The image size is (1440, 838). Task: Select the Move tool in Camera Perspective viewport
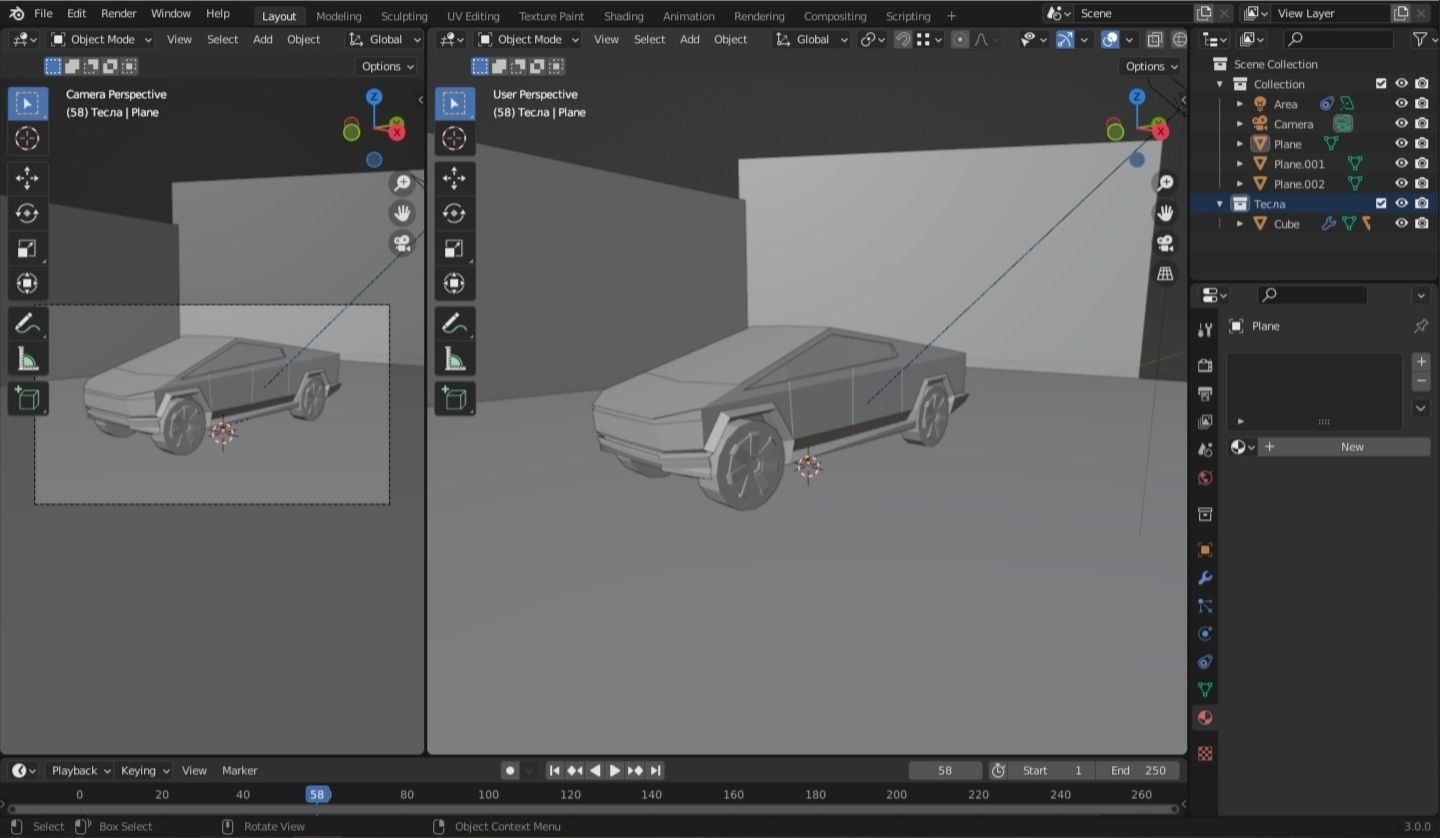click(x=27, y=178)
